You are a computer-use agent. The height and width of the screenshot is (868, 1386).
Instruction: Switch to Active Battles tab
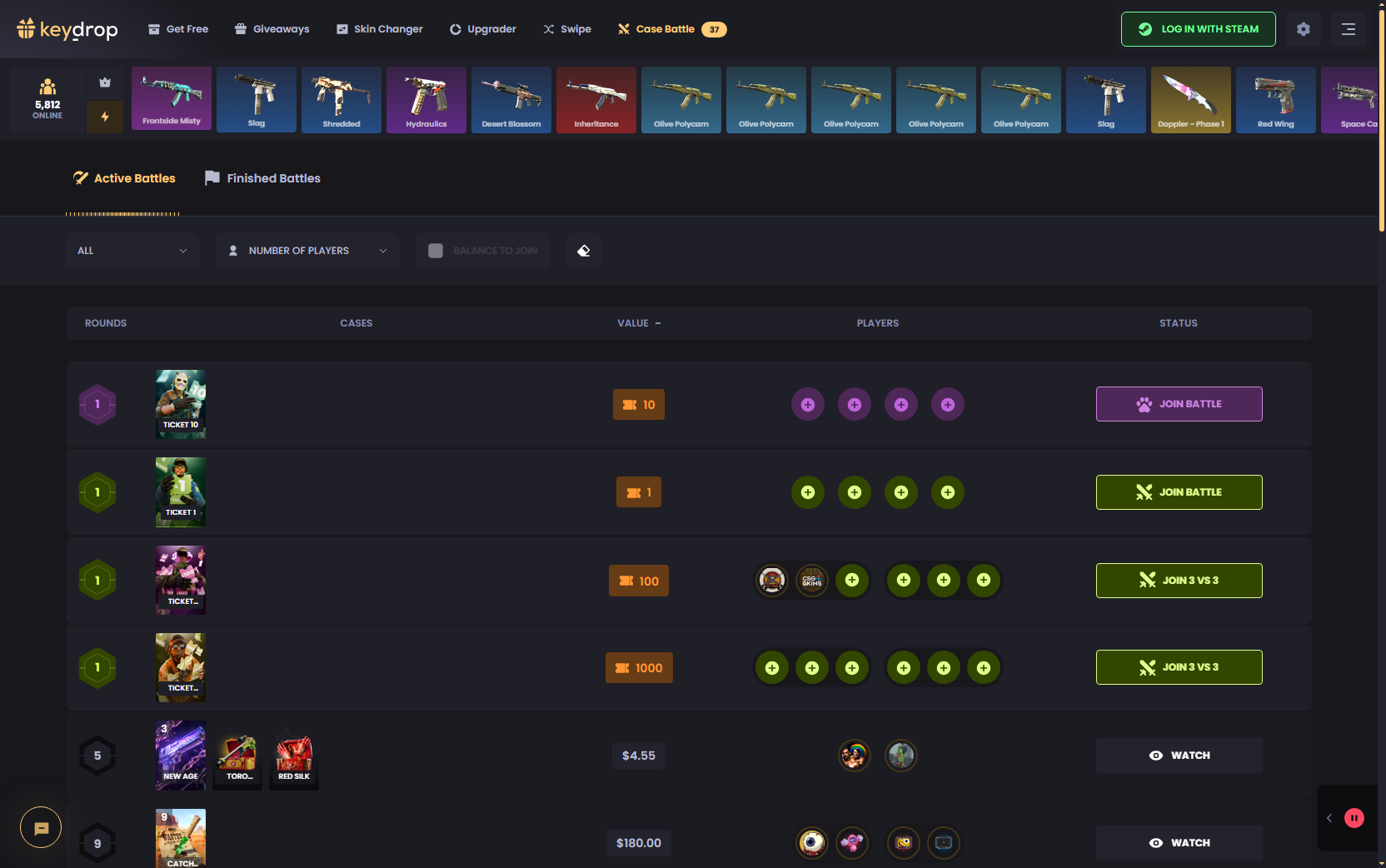click(124, 178)
